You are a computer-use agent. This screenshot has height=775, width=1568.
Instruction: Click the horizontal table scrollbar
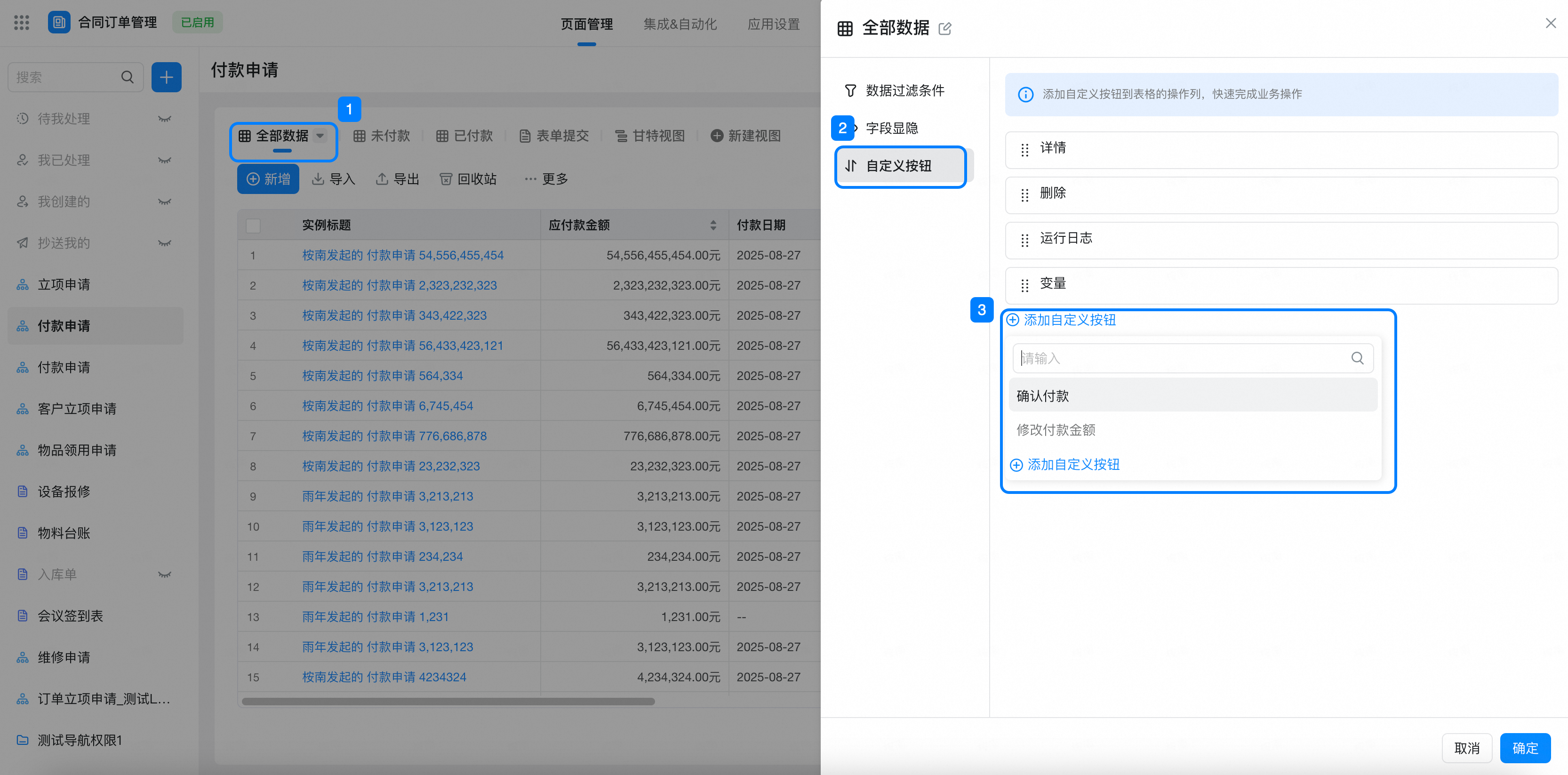pyautogui.click(x=448, y=702)
